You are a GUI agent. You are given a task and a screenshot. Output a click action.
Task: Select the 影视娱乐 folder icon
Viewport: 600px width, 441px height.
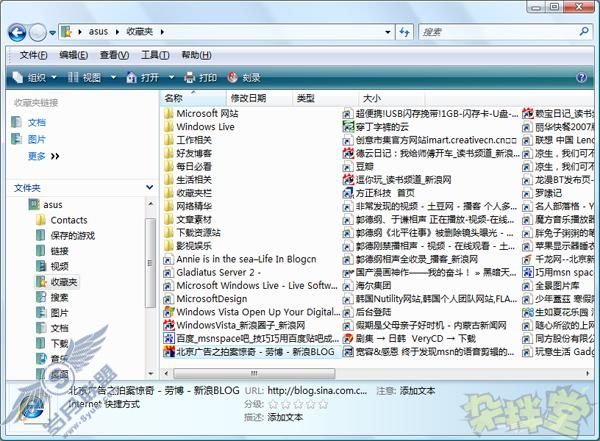coord(168,246)
